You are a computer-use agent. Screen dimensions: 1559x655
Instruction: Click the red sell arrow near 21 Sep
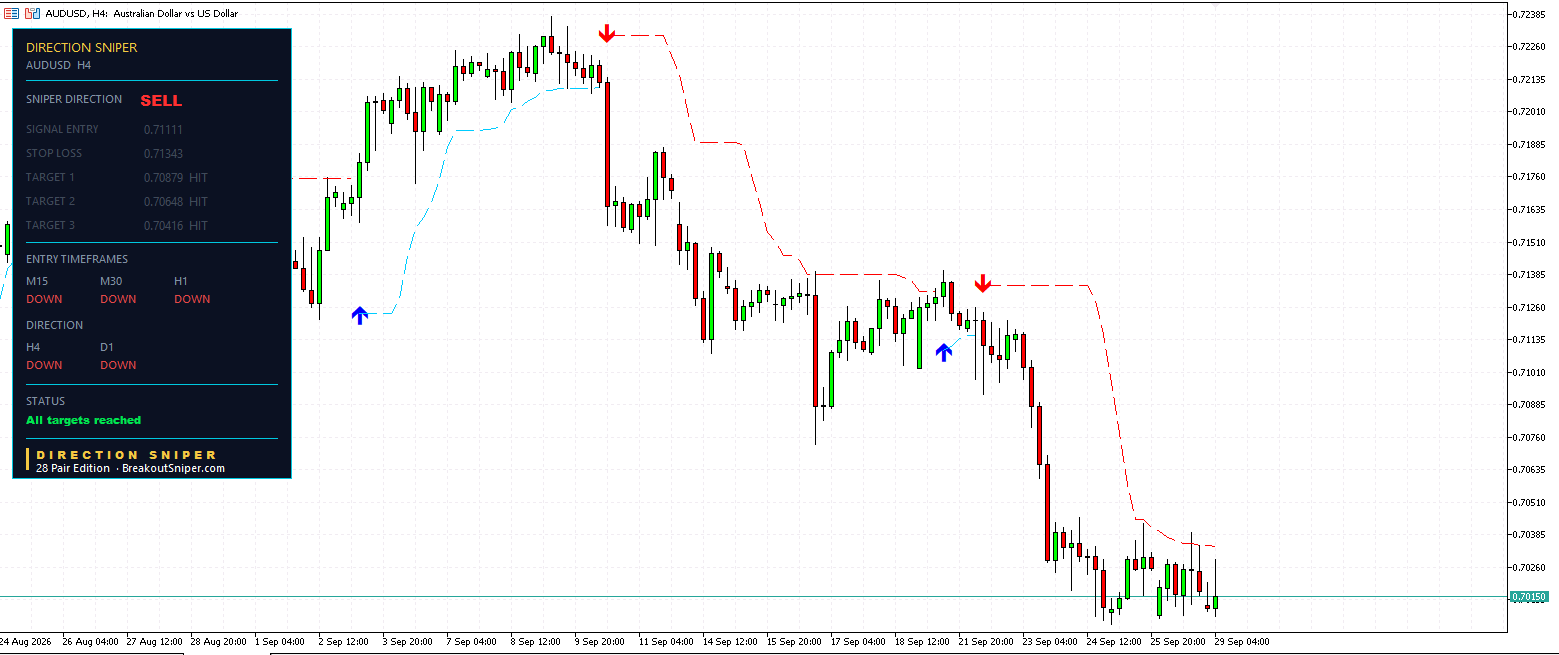982,283
